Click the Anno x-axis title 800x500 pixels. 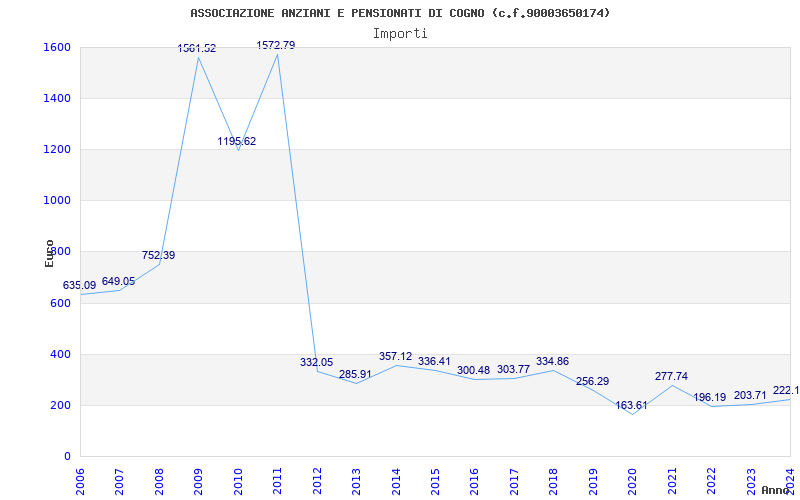click(775, 490)
